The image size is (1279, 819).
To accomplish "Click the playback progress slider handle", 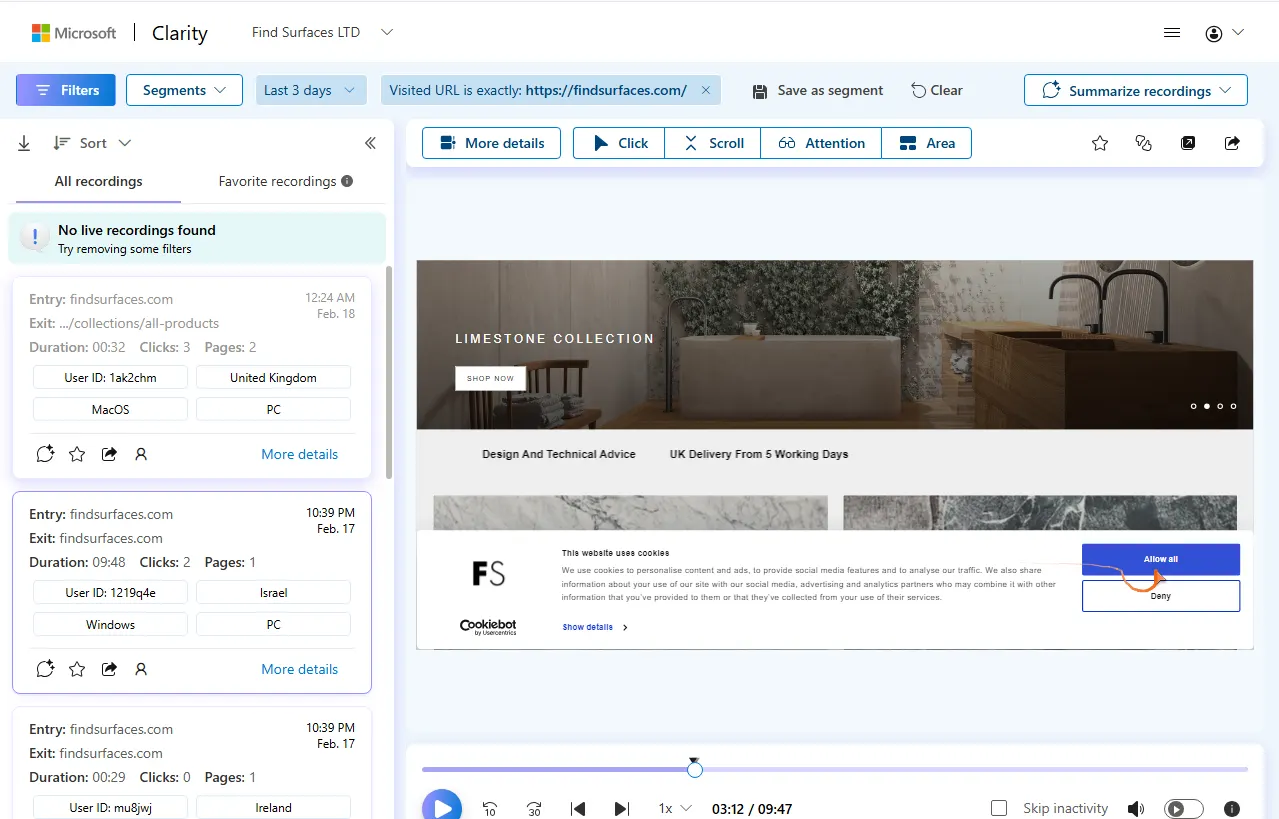I will (695, 769).
